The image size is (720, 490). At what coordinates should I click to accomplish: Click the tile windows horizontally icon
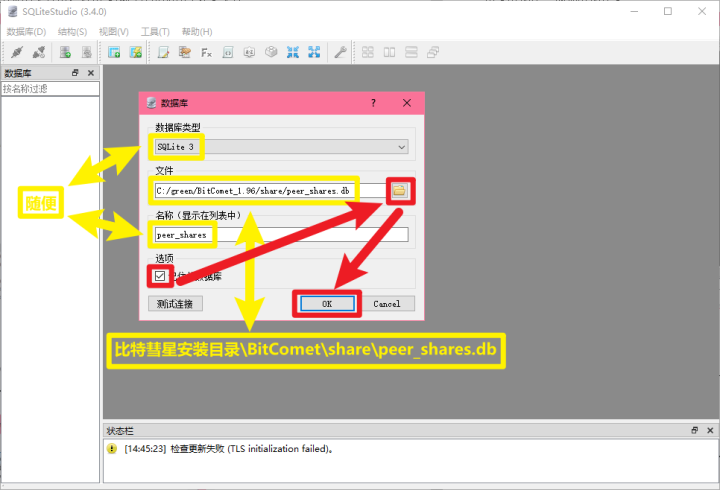click(411, 52)
